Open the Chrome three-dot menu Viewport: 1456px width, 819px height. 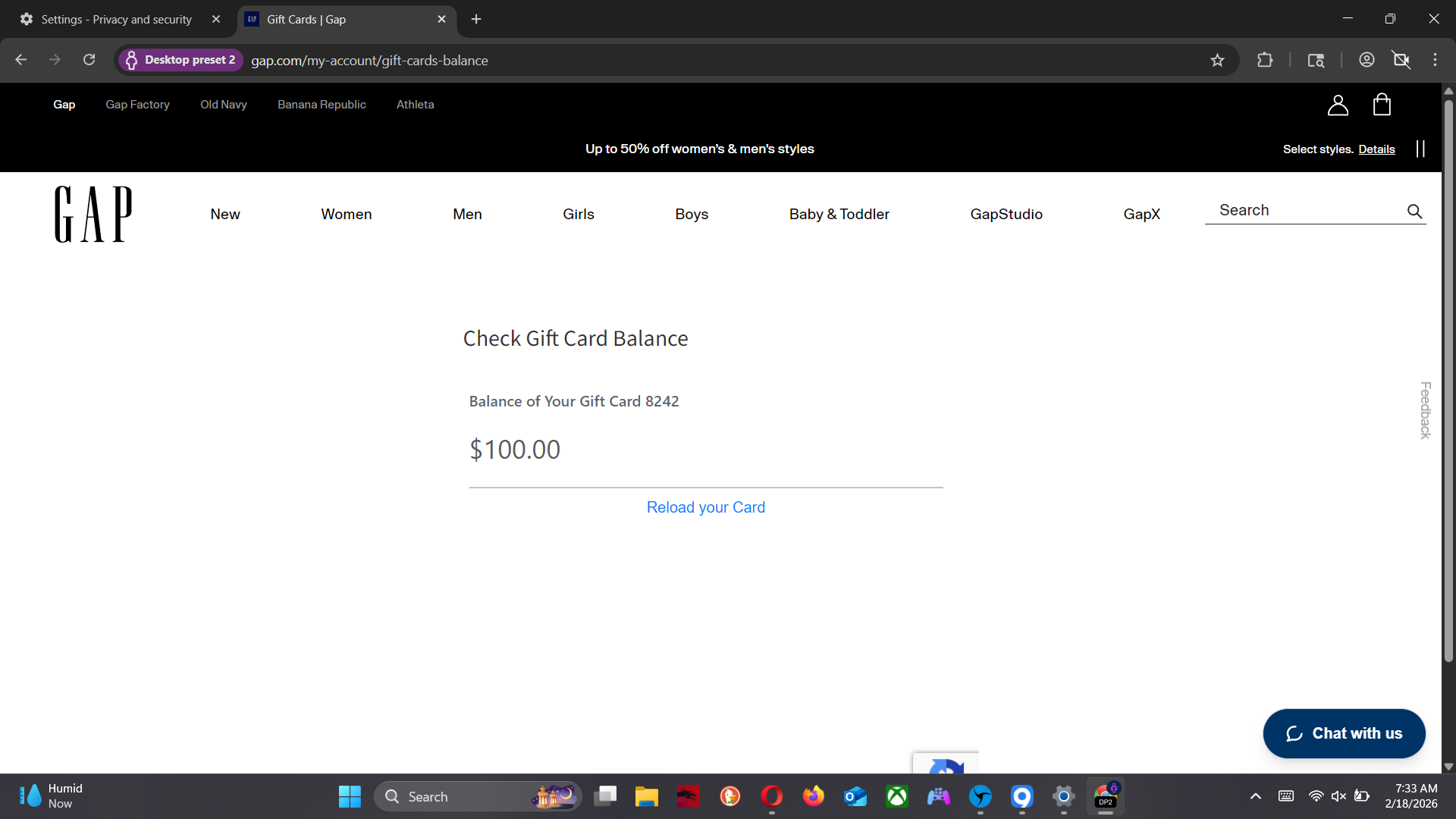[x=1435, y=60]
